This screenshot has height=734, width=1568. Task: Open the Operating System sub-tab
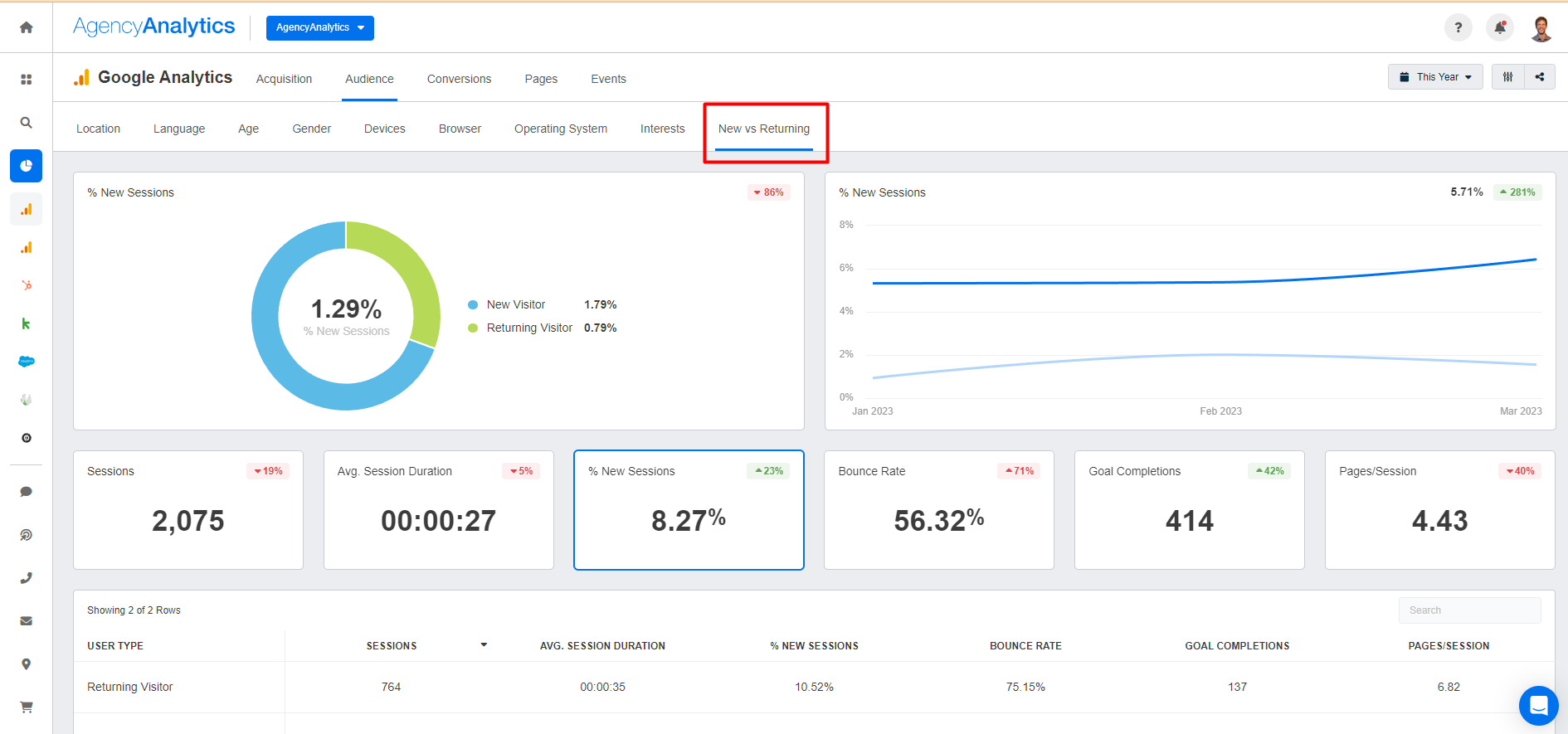coord(561,129)
